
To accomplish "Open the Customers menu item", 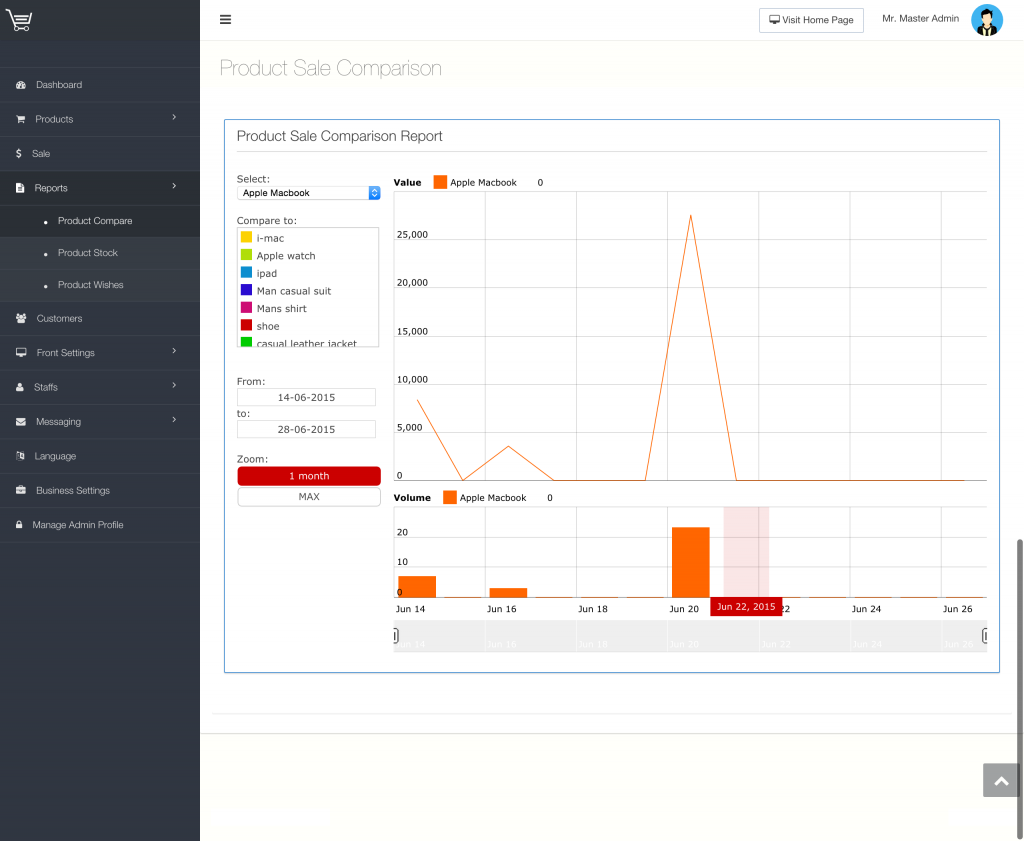I will pyautogui.click(x=100, y=319).
